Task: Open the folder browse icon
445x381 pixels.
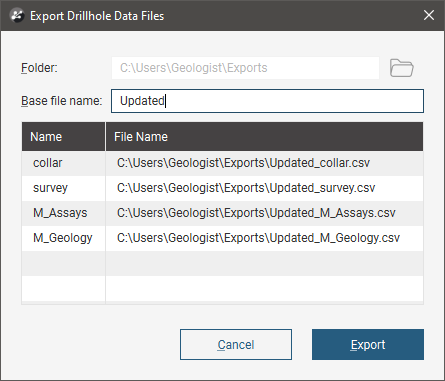Action: [401, 68]
